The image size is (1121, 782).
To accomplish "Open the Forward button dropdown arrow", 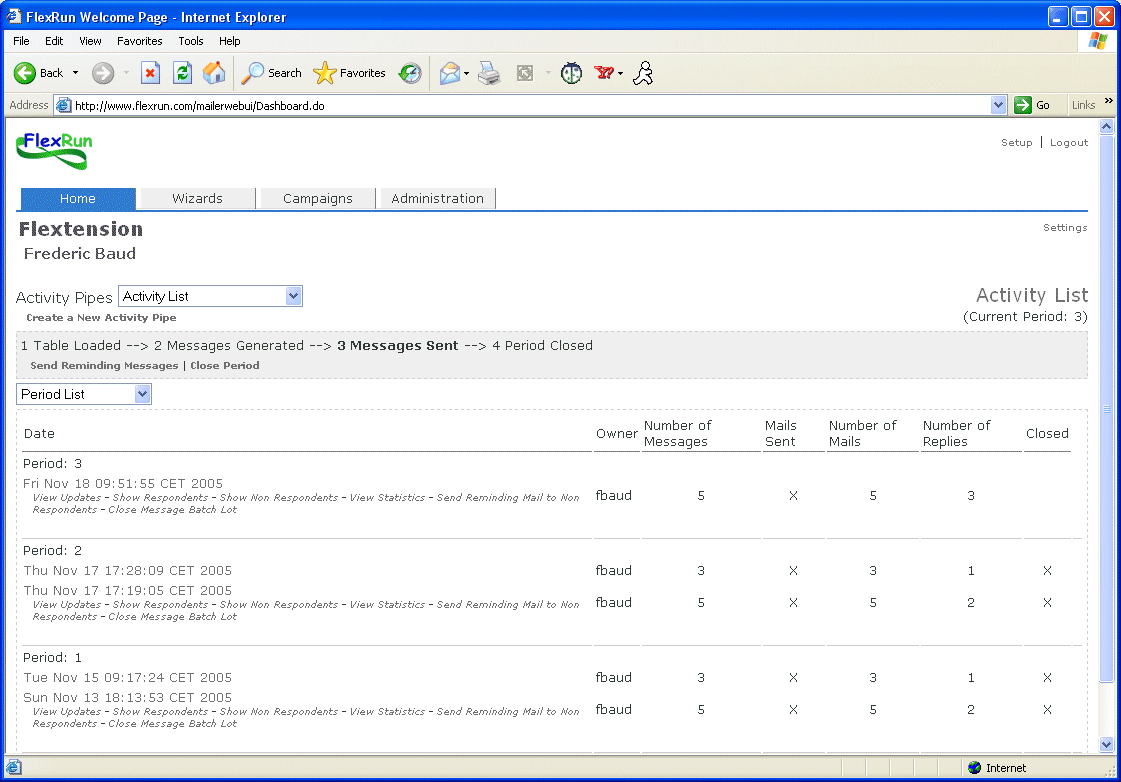I will pyautogui.click(x=127, y=73).
